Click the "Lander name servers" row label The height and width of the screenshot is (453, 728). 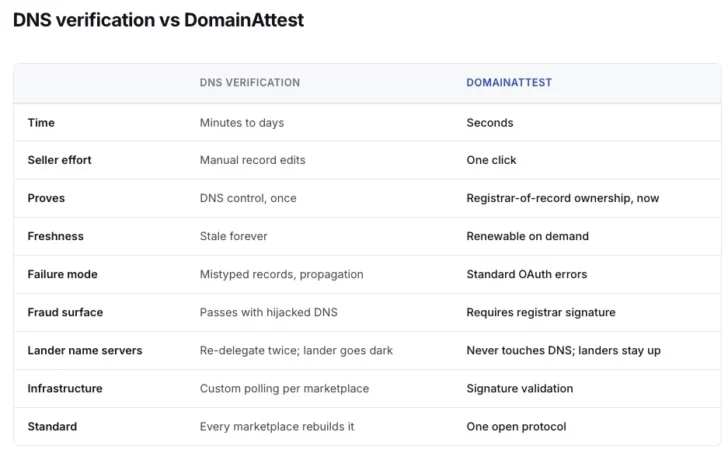(84, 350)
